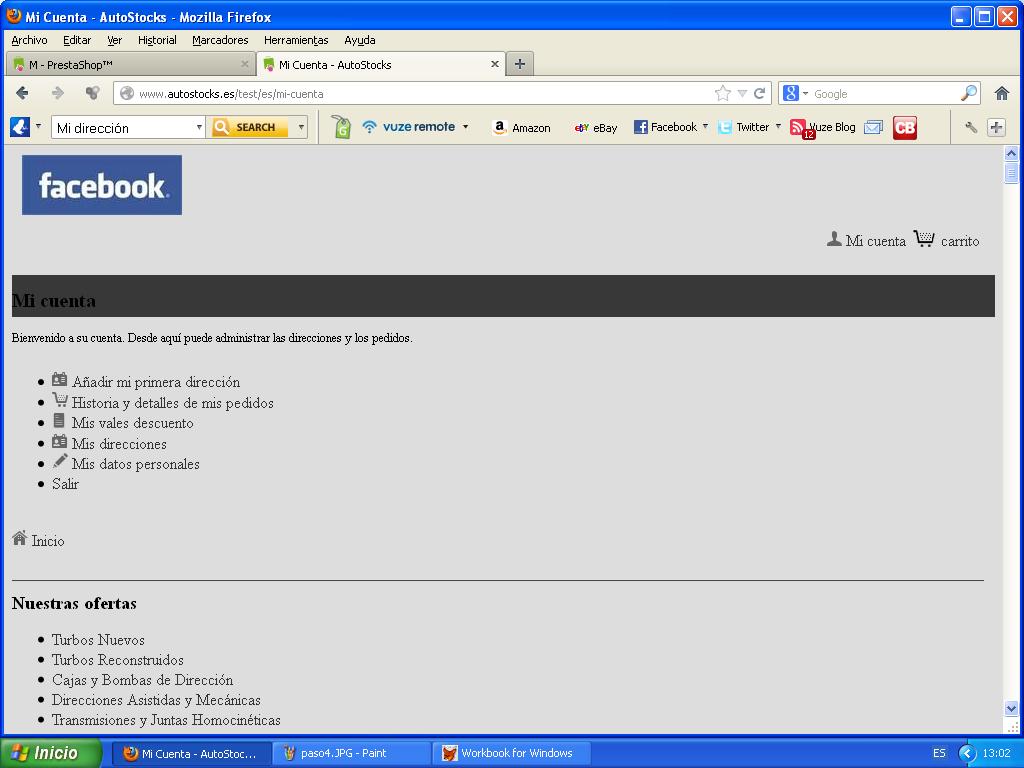Click the blue toolbar logo icon at far left
This screenshot has height=768, width=1024.
(20, 127)
